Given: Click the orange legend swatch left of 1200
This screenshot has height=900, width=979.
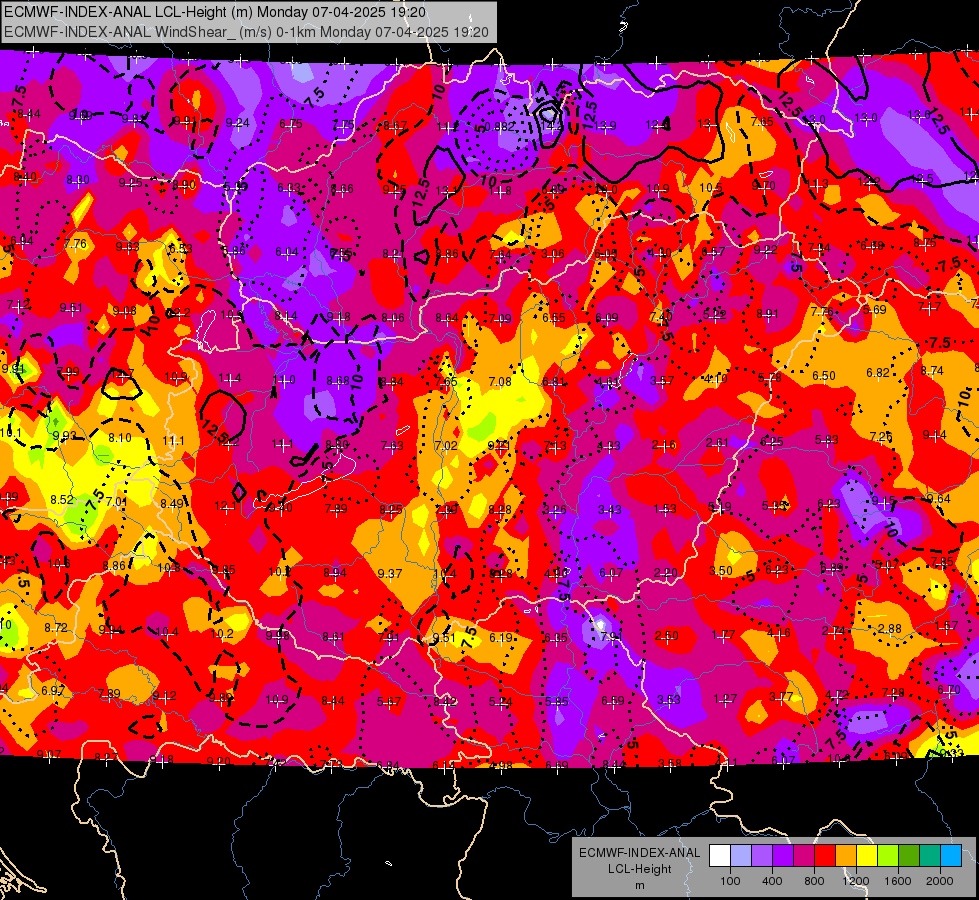Looking at the screenshot, I should [846, 856].
